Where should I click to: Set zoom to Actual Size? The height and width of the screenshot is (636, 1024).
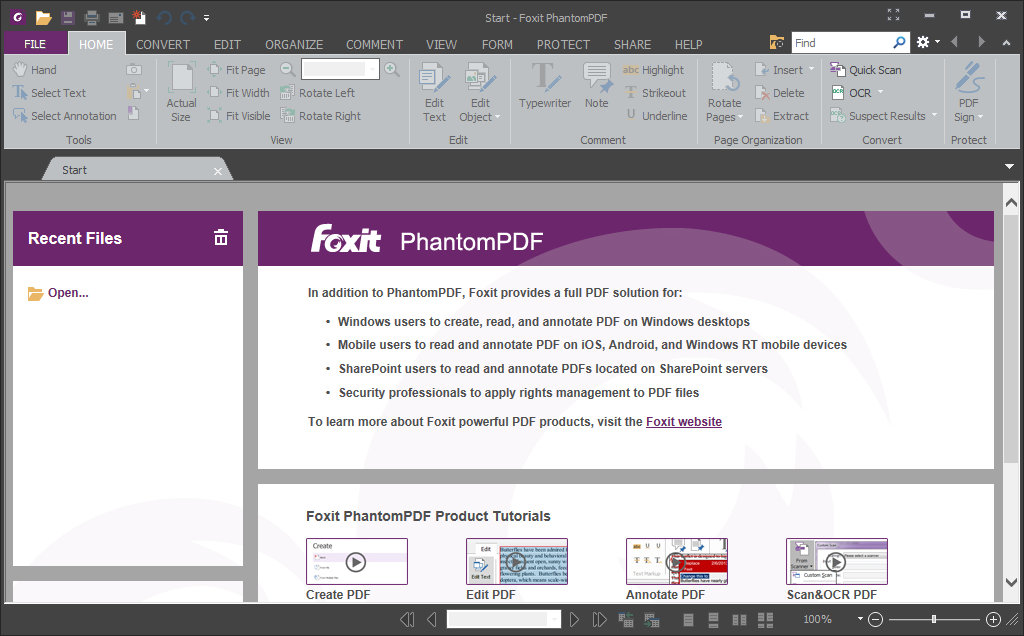(x=181, y=92)
